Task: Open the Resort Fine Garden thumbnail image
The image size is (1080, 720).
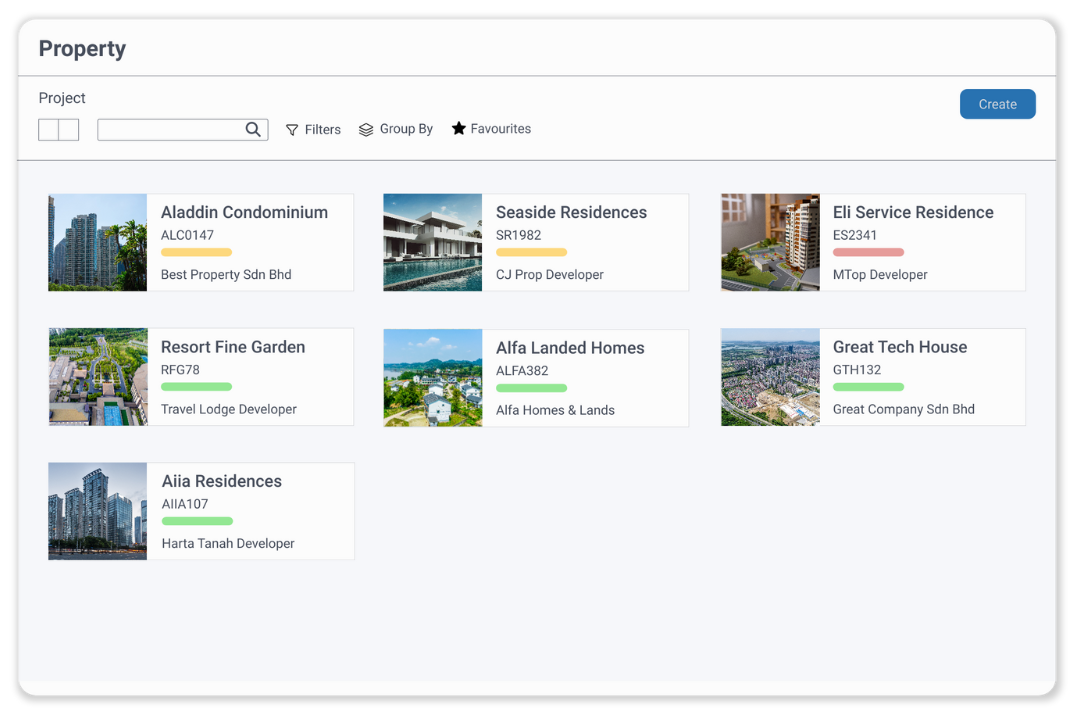Action: [x=98, y=377]
